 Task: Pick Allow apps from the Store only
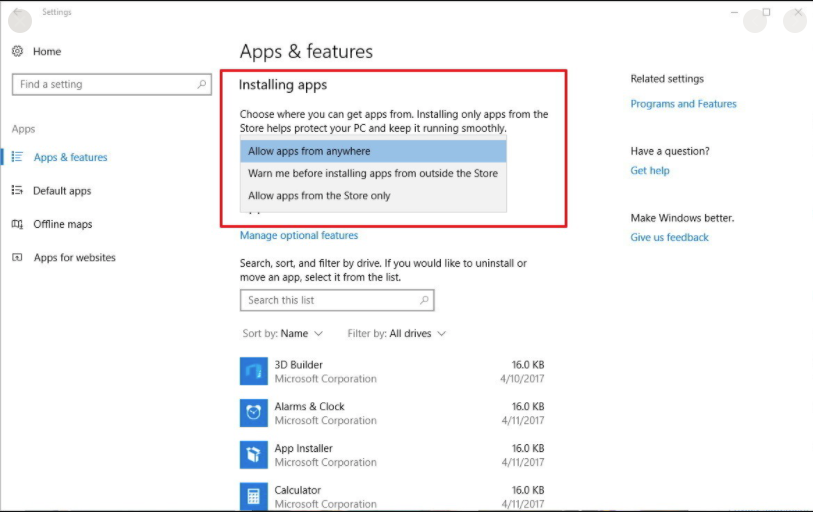(x=373, y=196)
